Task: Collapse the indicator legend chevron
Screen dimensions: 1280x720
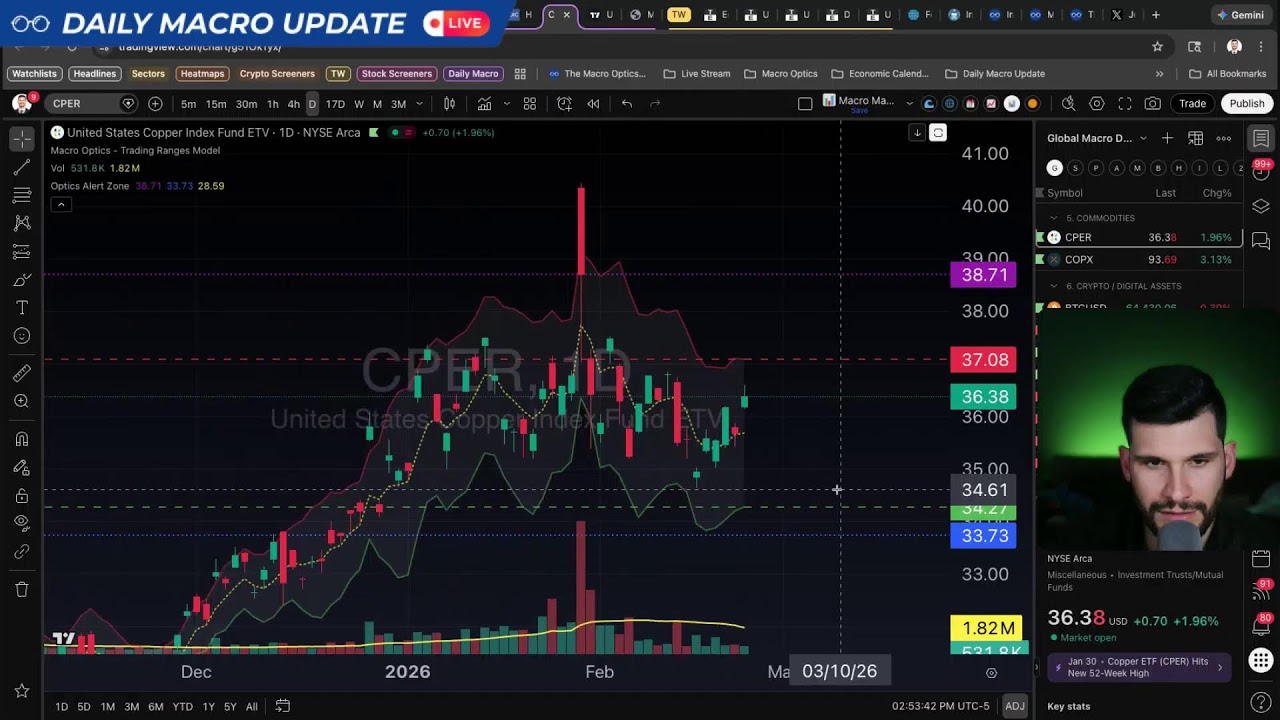Action: [x=61, y=205]
